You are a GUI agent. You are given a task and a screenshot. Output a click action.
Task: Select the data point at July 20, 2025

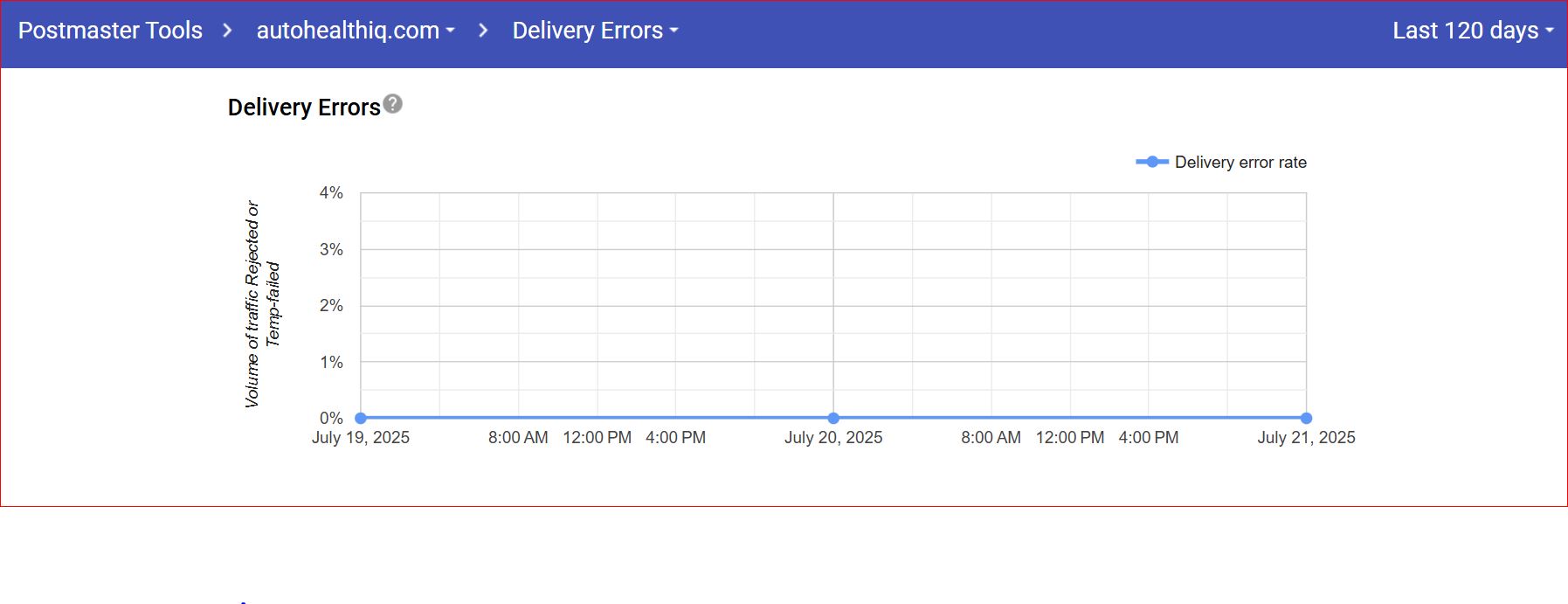click(833, 418)
